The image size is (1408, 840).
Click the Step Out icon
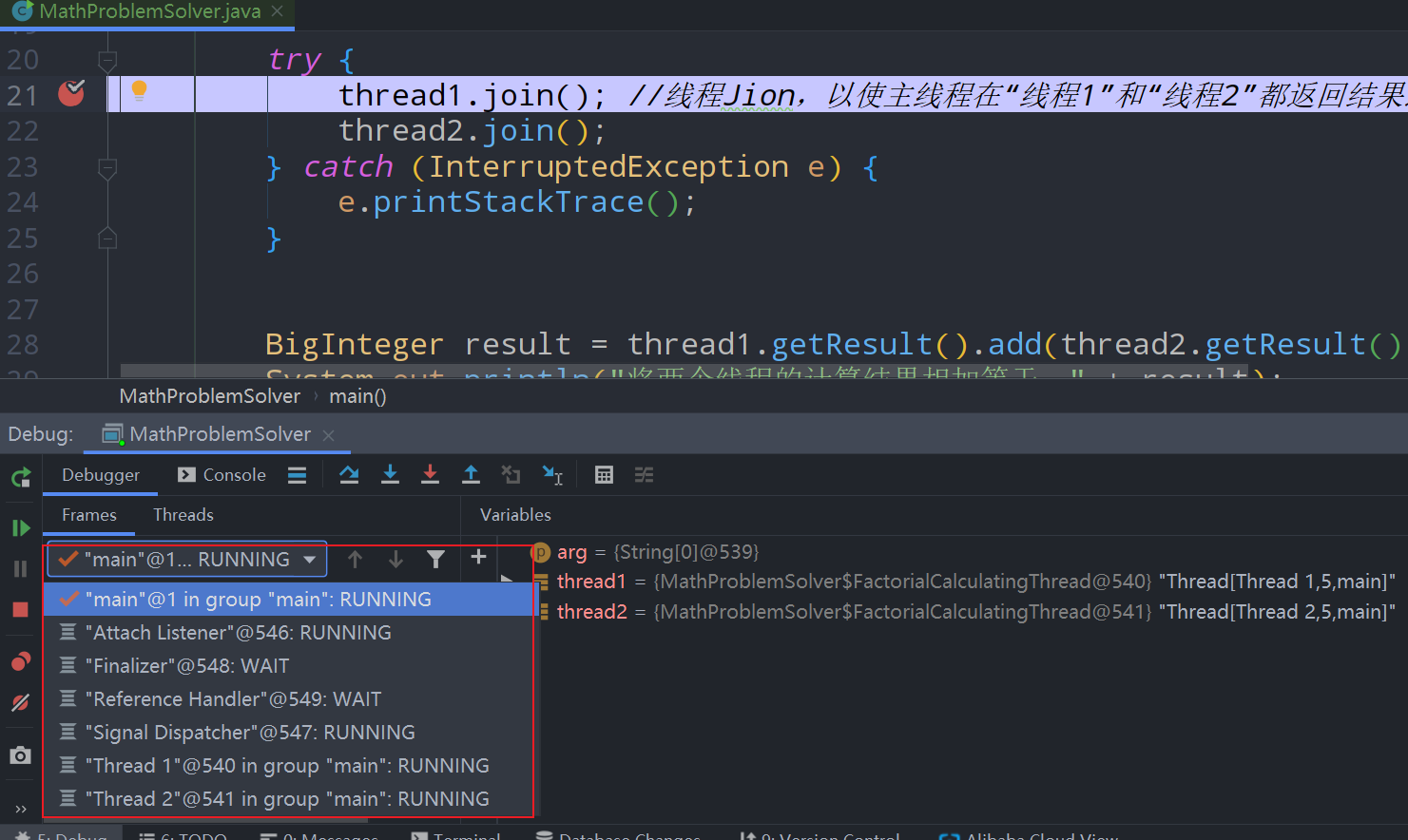[x=471, y=475]
